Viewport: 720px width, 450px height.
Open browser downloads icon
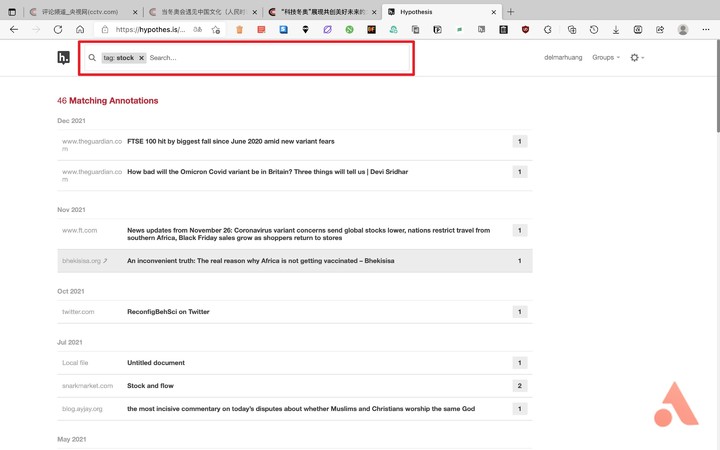tap(616, 29)
